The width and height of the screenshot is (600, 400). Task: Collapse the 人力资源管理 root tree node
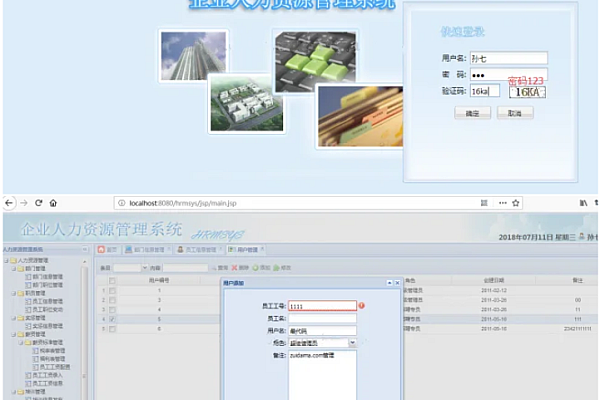click(6, 260)
